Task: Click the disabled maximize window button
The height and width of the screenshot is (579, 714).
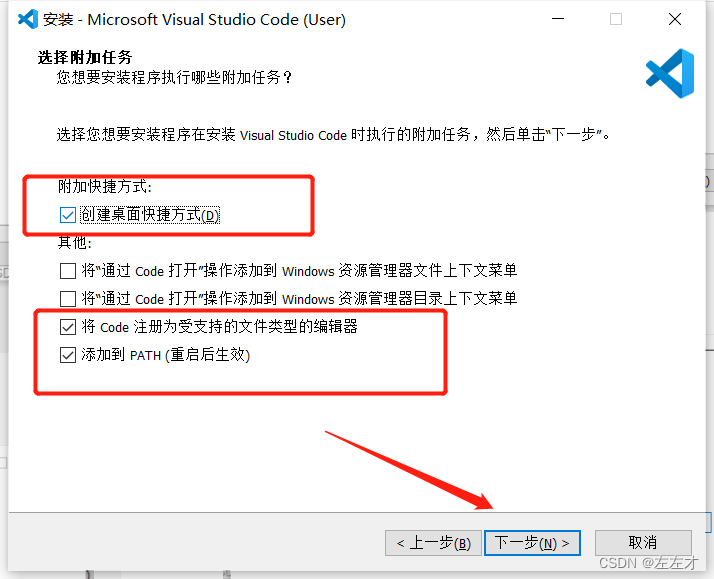Action: [616, 19]
